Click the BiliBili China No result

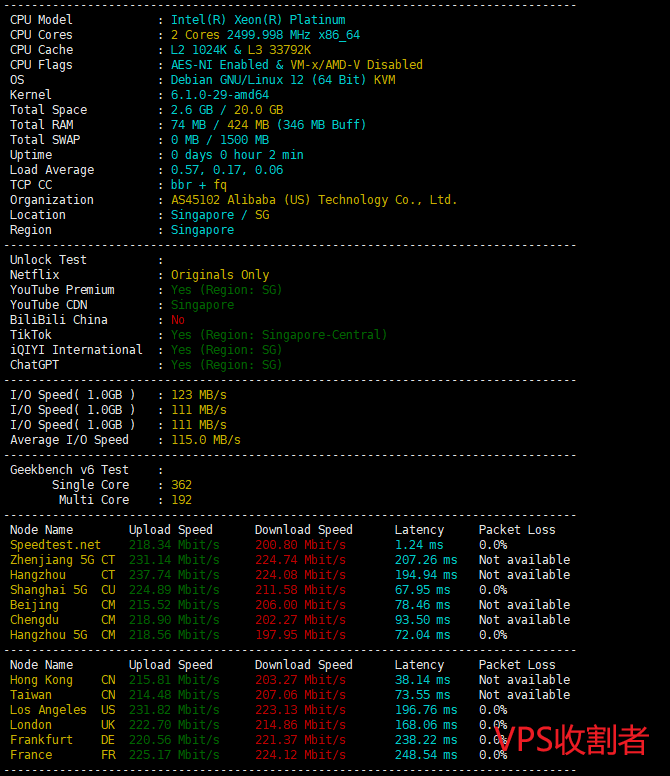click(178, 320)
